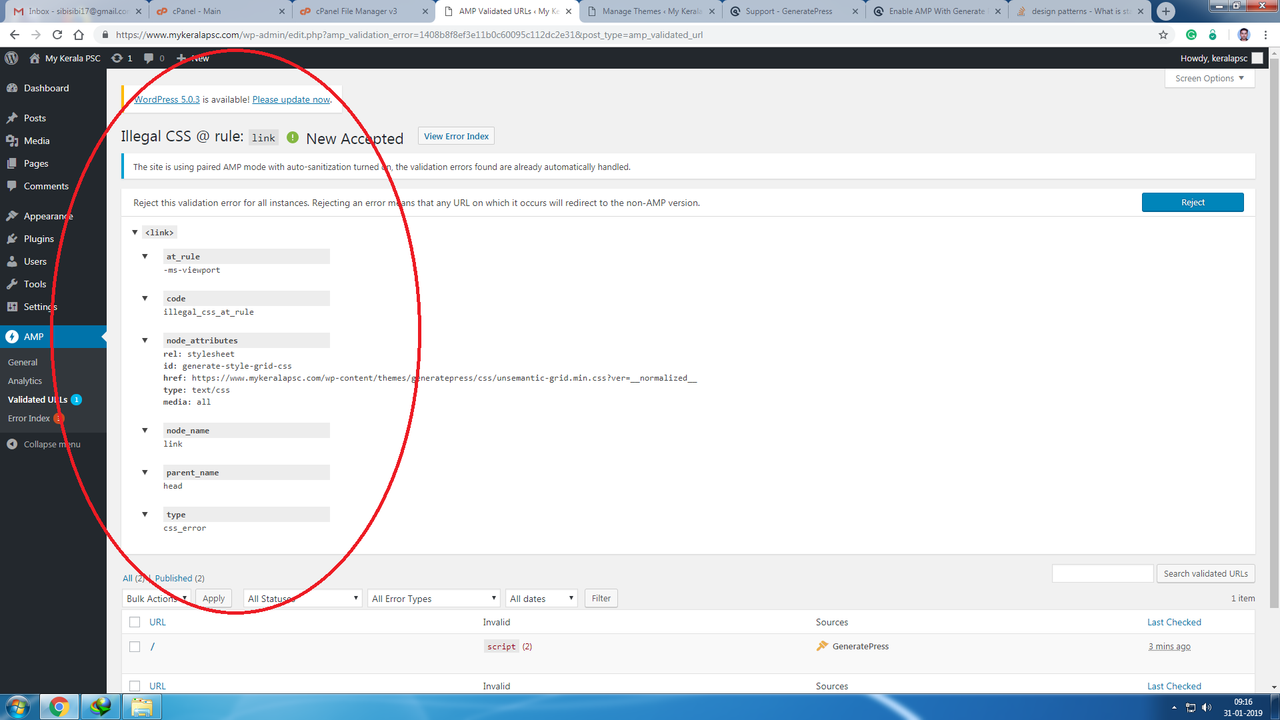
Task: Collapse the admin menu
Action: point(53,444)
